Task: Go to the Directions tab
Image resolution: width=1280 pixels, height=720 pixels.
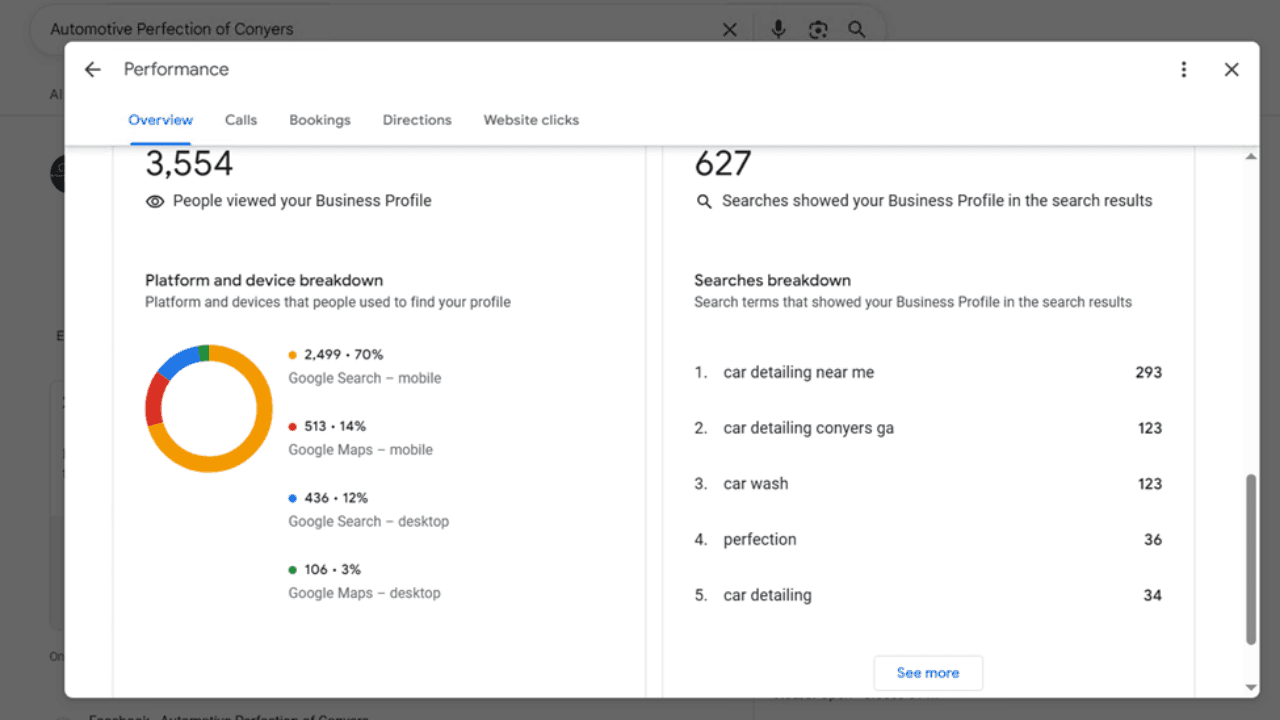Action: tap(417, 120)
